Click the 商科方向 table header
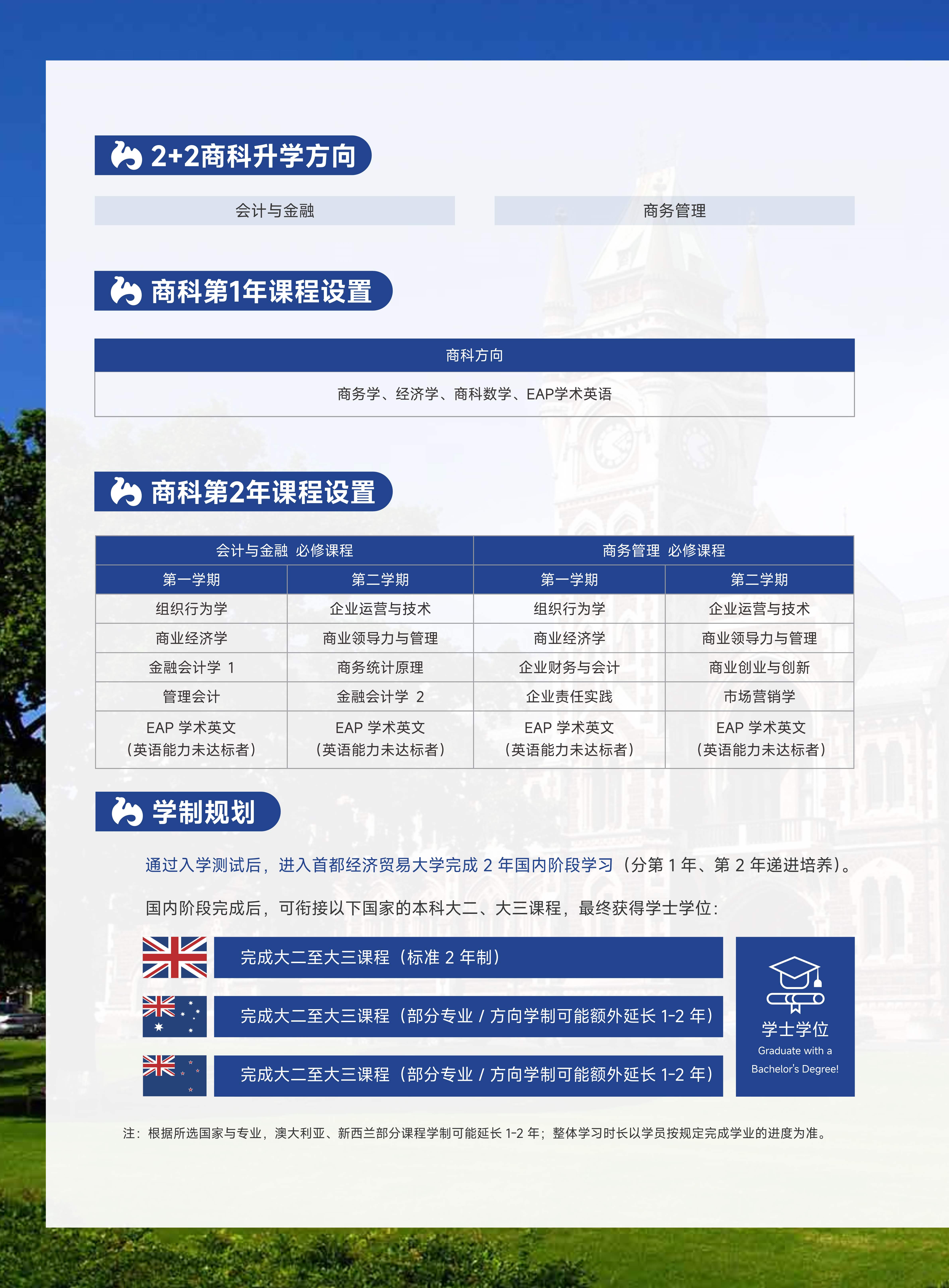 (x=474, y=355)
